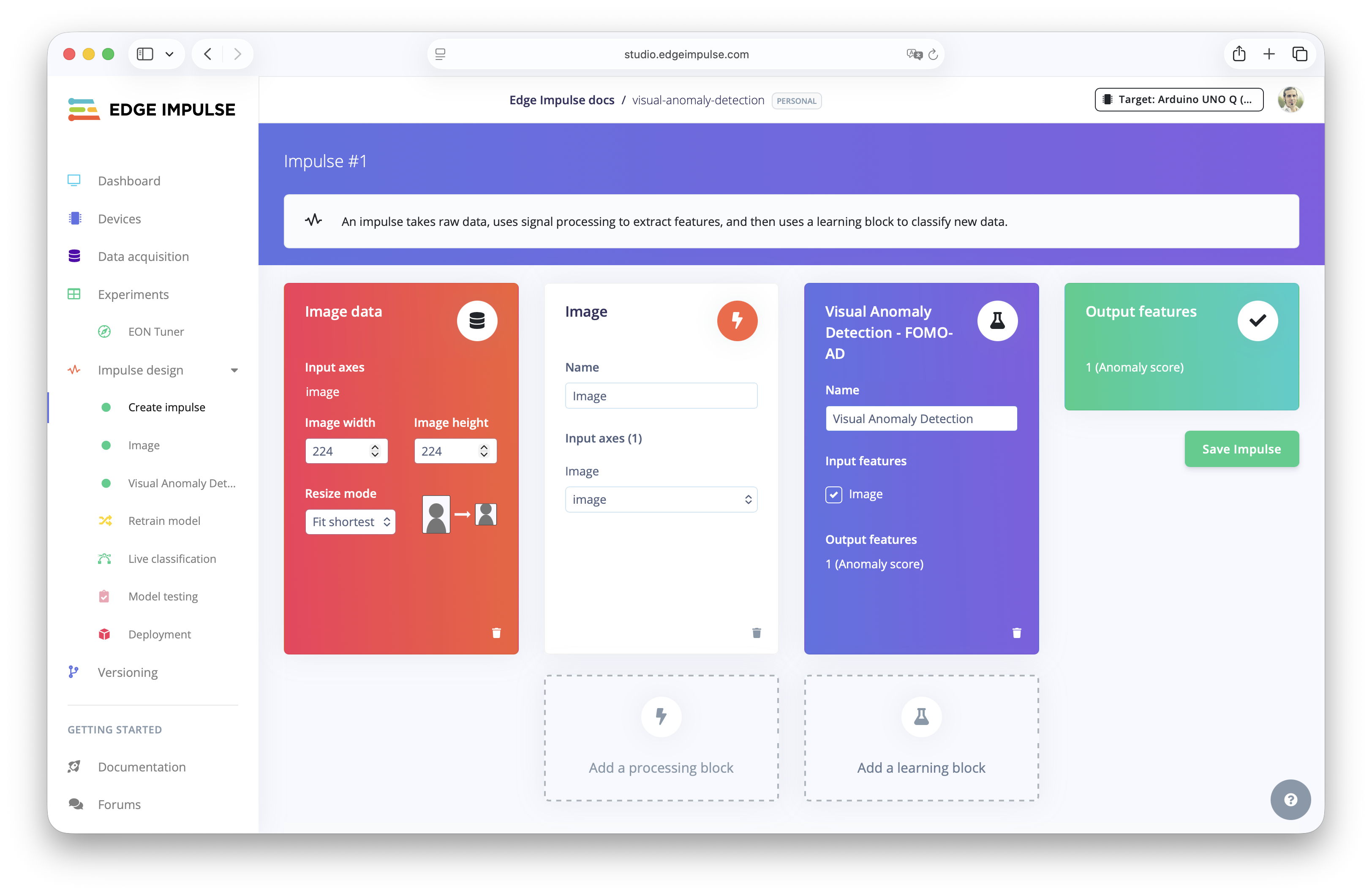This screenshot has height=896, width=1372.
Task: Open EON Tuner from sidebar
Action: coord(155,331)
